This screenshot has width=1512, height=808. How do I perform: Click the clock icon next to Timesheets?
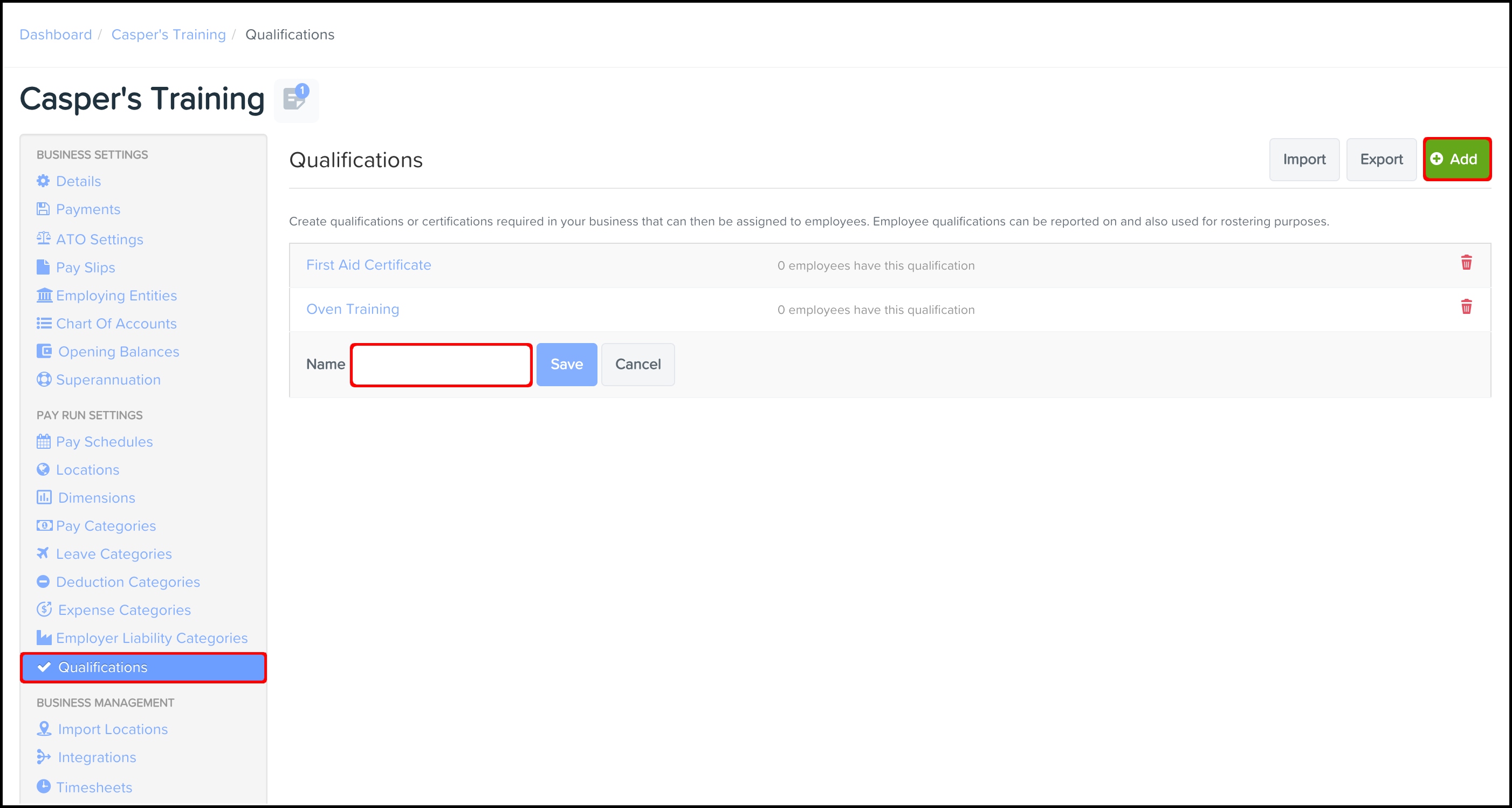coord(44,786)
